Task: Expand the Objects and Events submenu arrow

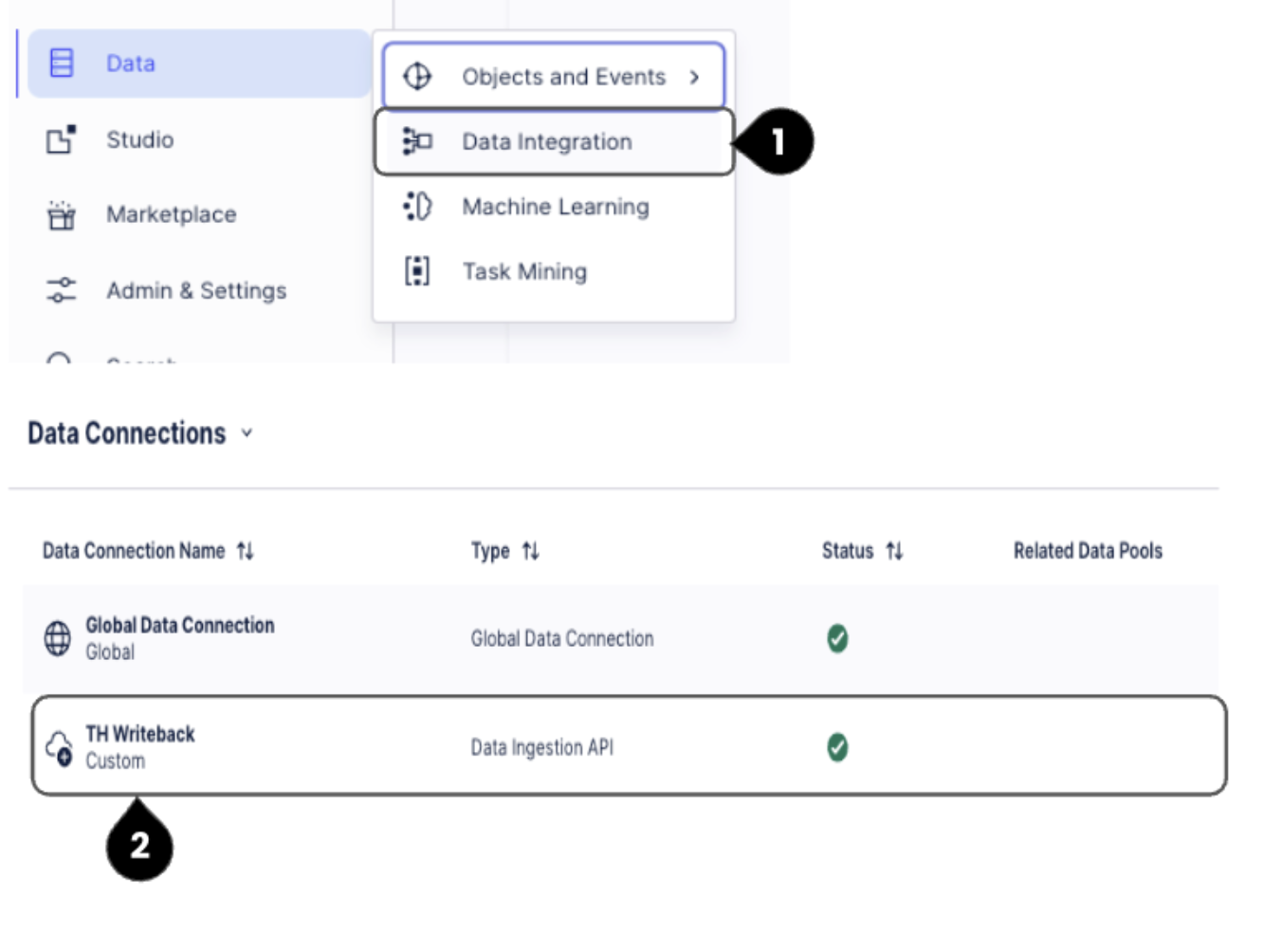Action: coord(694,77)
